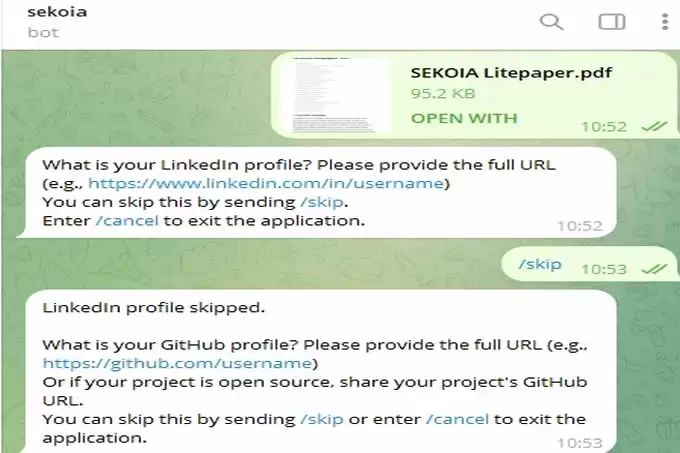This screenshot has width=680, height=453.
Task: Click the read checkmarks on PDF message
Action: click(x=654, y=127)
